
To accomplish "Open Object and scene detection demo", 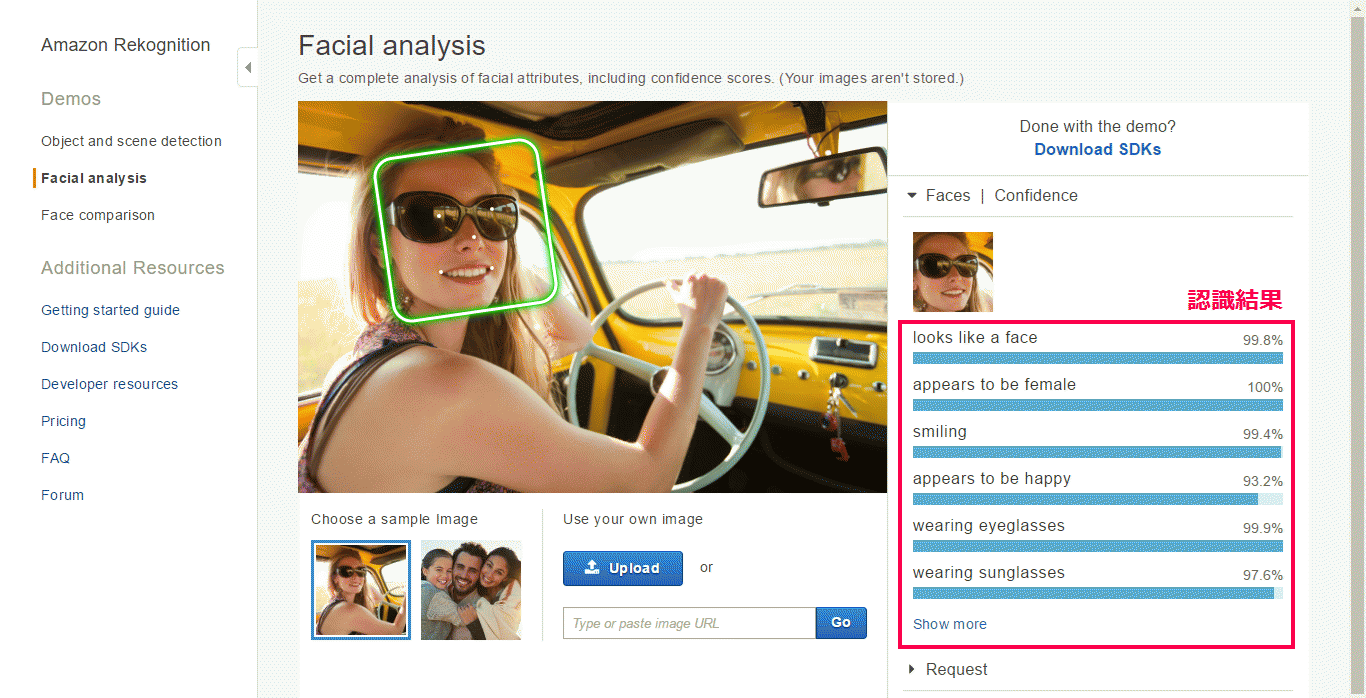I will (x=131, y=141).
